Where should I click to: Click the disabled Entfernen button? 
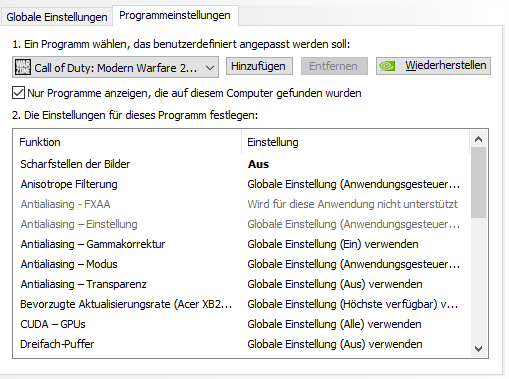(334, 66)
